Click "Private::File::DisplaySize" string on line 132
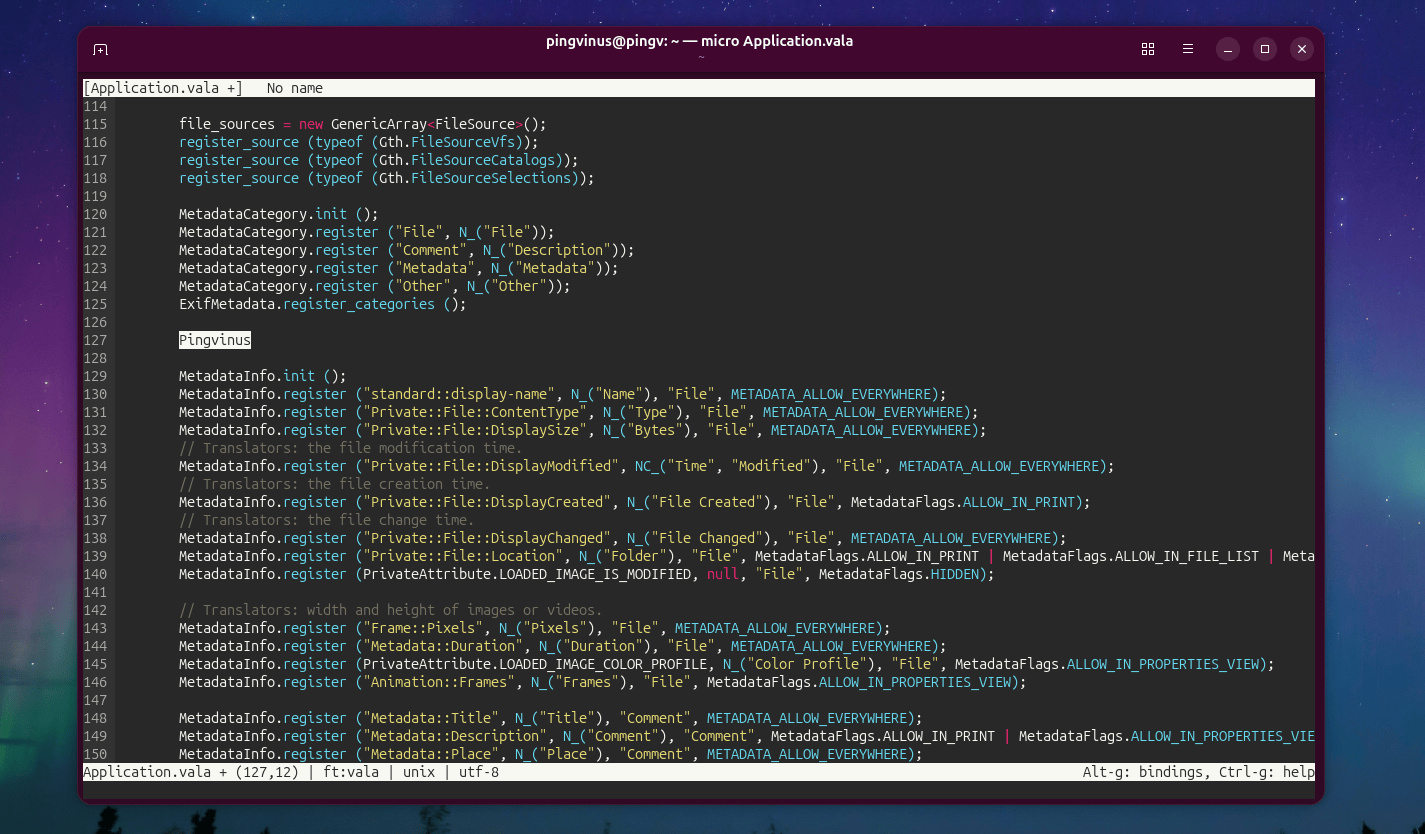The width and height of the screenshot is (1425, 834). (475, 430)
